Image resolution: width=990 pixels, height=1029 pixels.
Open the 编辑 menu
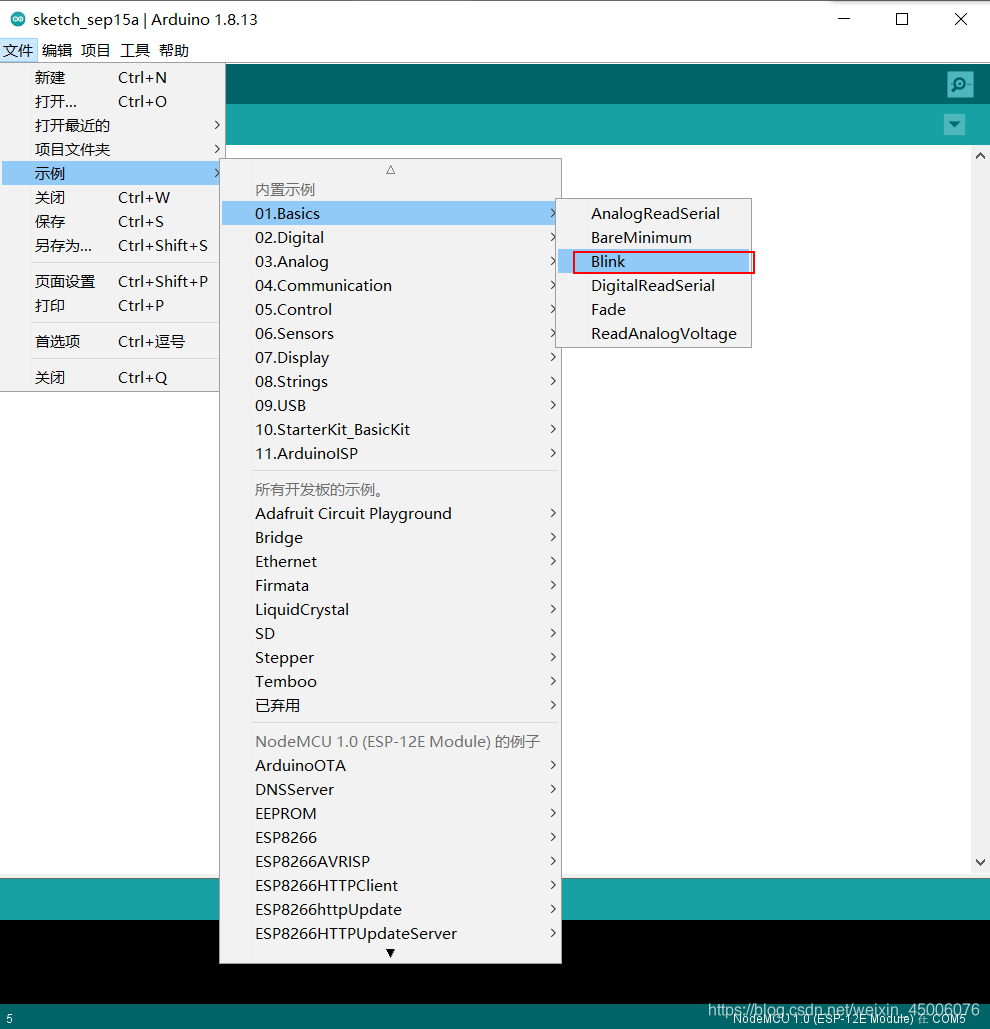[x=57, y=51]
